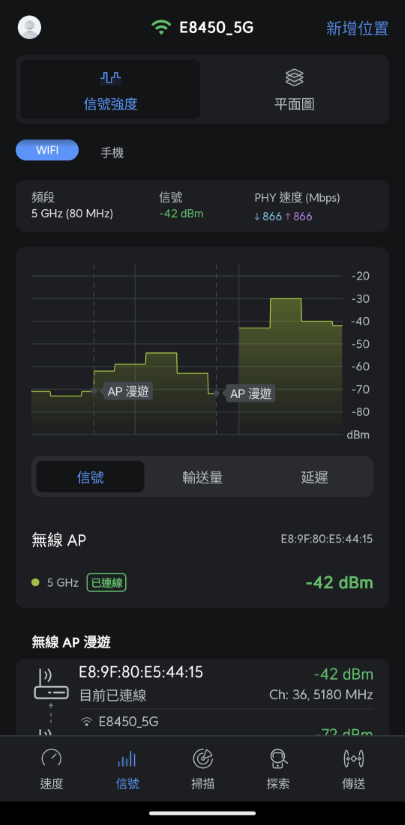Open the 探索 discovery tab
The height and width of the screenshot is (825, 405).
pos(278,769)
